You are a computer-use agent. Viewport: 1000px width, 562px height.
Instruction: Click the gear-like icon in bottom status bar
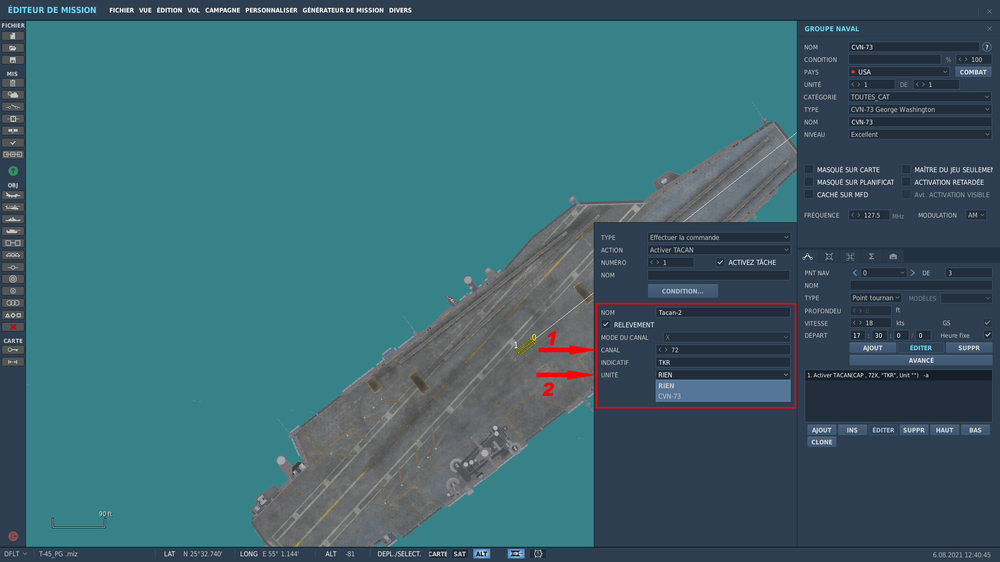(538, 554)
